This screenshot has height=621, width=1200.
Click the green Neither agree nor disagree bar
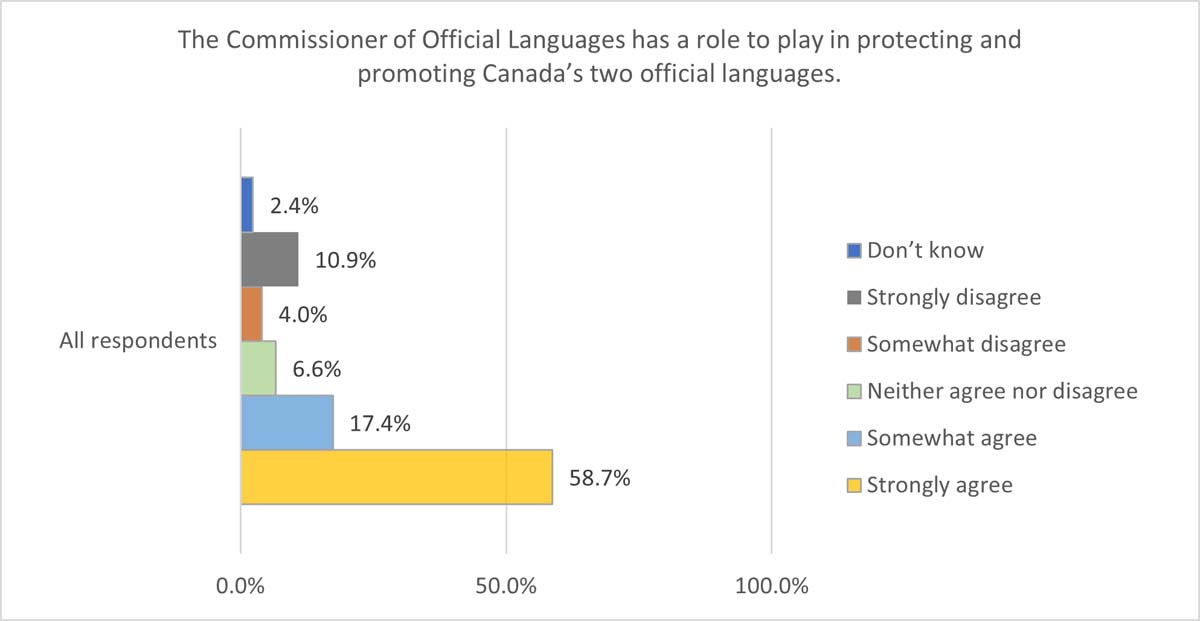point(258,368)
